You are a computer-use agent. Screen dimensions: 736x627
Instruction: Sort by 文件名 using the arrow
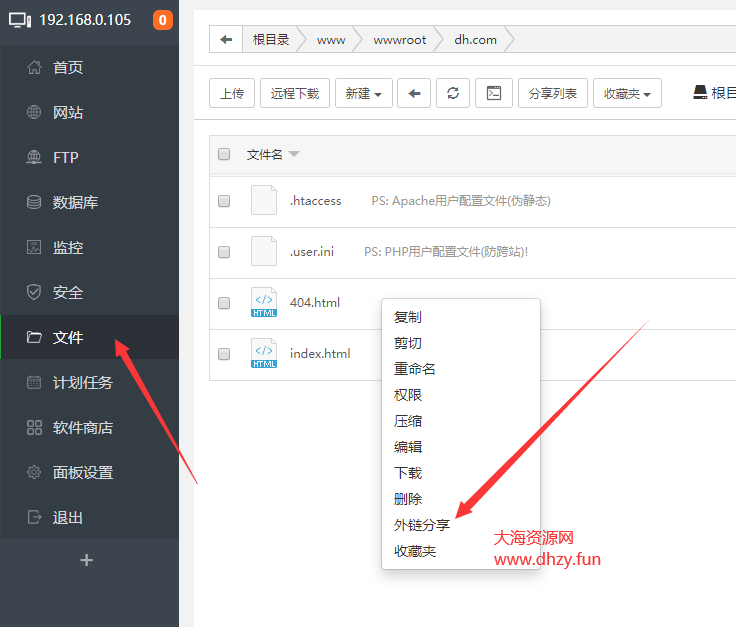[x=294, y=155]
